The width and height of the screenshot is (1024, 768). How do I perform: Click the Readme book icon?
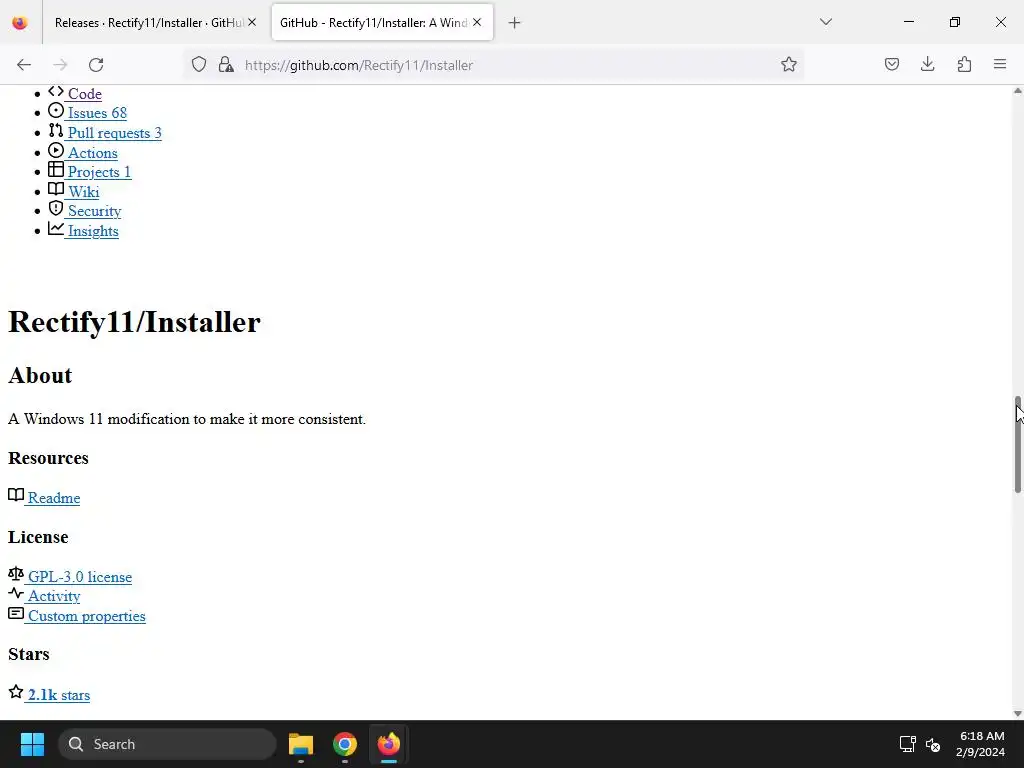coord(16,495)
